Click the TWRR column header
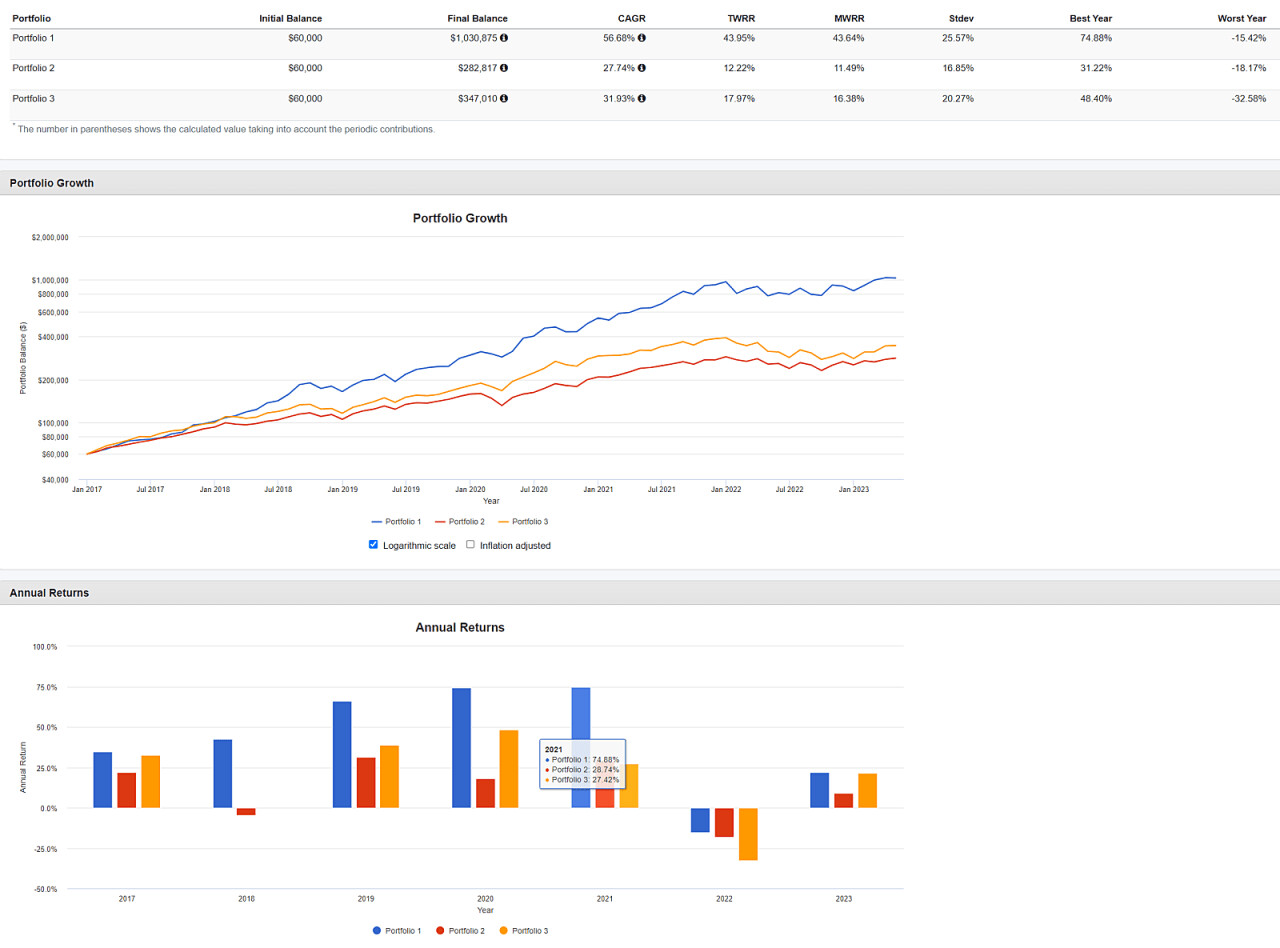The height and width of the screenshot is (948, 1280). [x=741, y=18]
